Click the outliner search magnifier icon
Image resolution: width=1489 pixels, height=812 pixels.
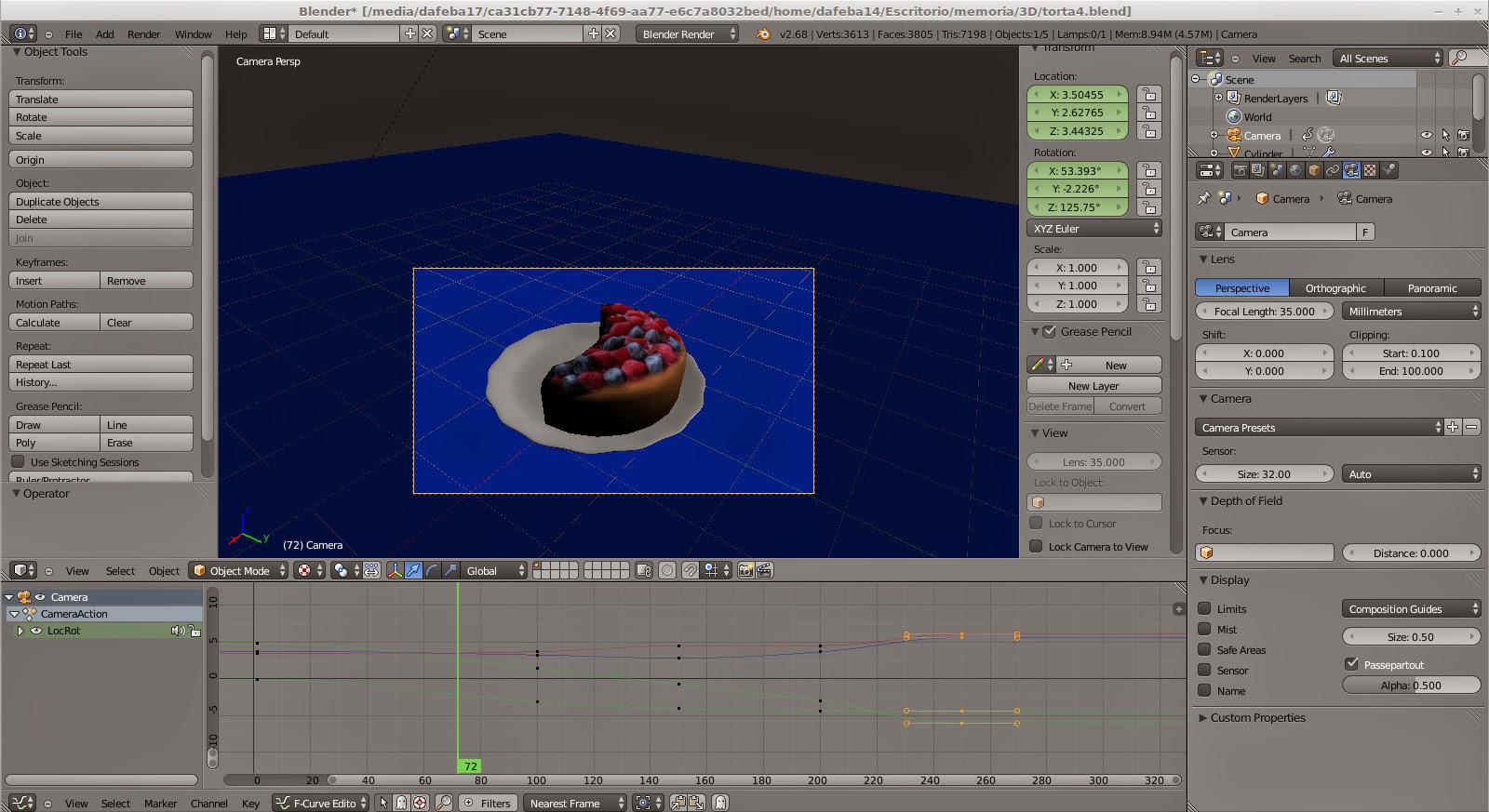[x=1459, y=58]
